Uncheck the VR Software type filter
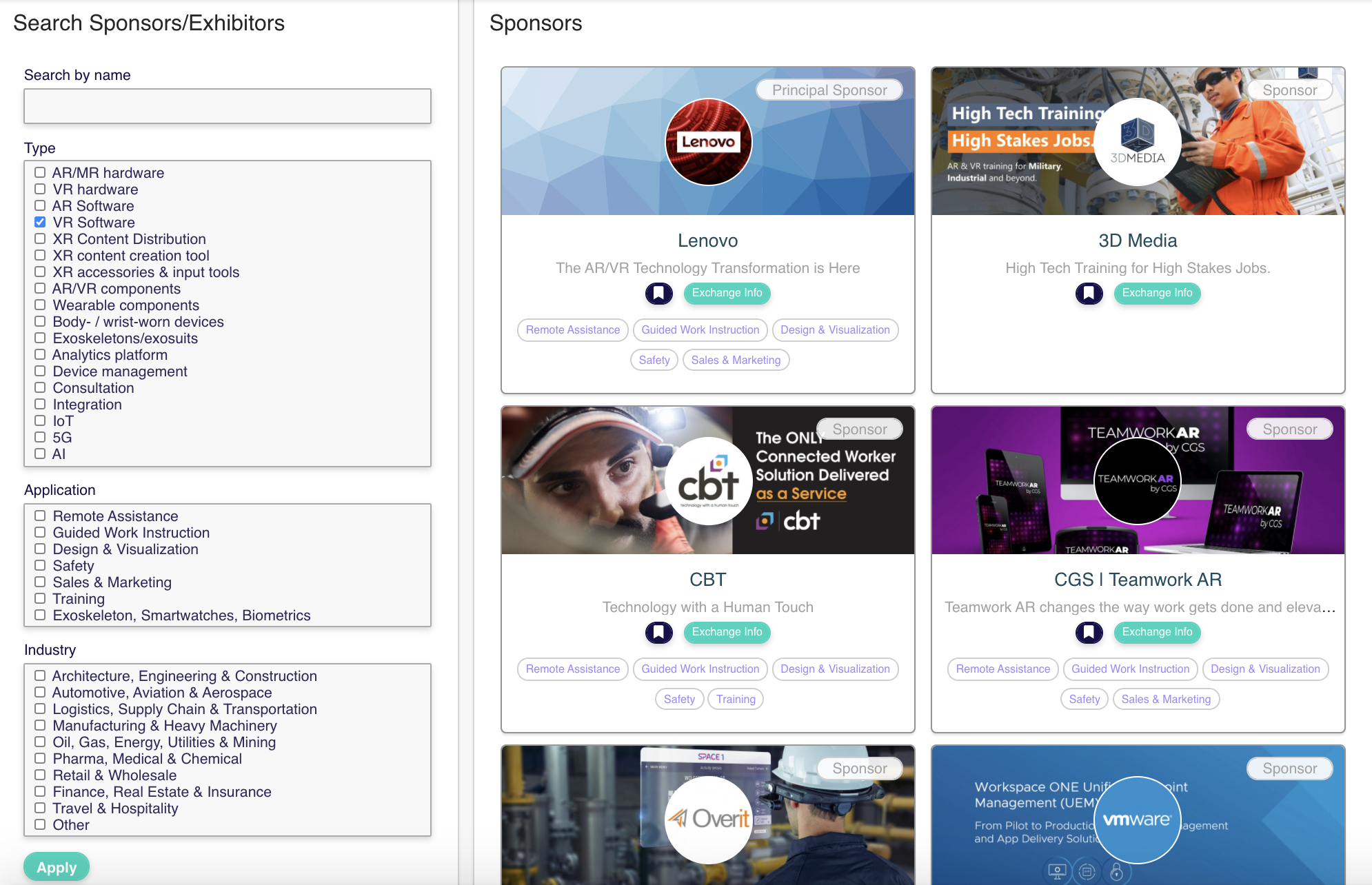 [40, 222]
